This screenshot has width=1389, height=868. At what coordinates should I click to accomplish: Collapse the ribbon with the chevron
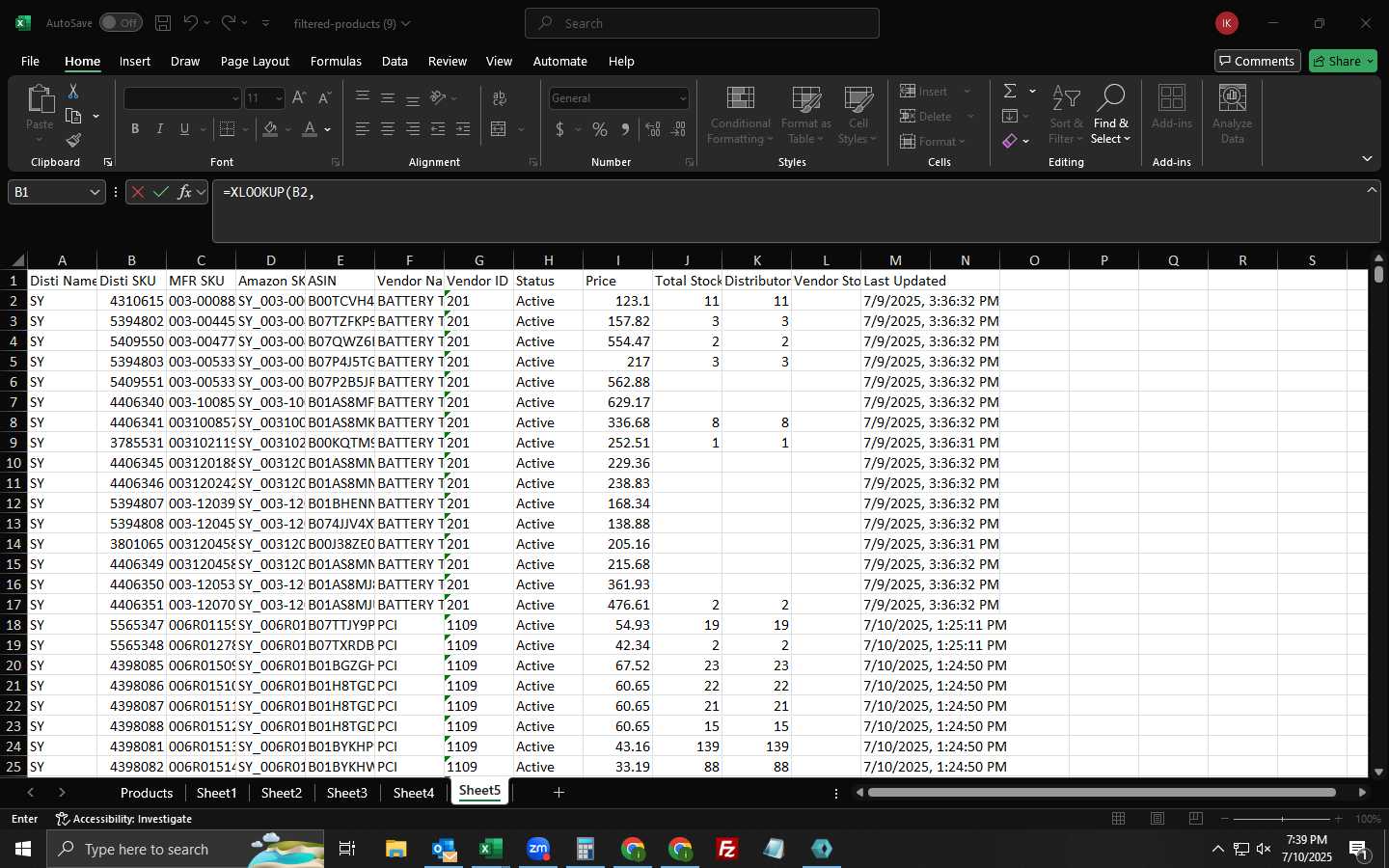pyautogui.click(x=1367, y=159)
